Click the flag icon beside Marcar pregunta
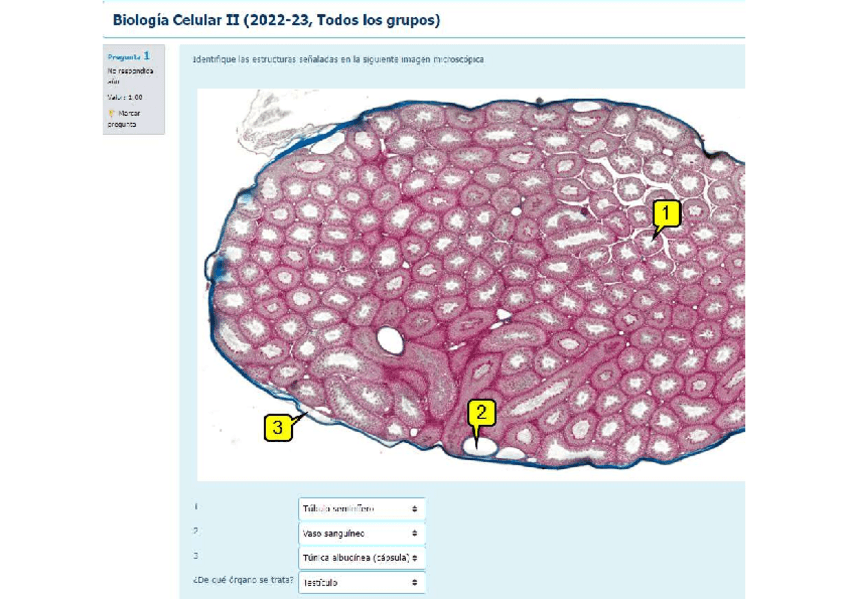Screen dimensions: 848x599 [110, 114]
